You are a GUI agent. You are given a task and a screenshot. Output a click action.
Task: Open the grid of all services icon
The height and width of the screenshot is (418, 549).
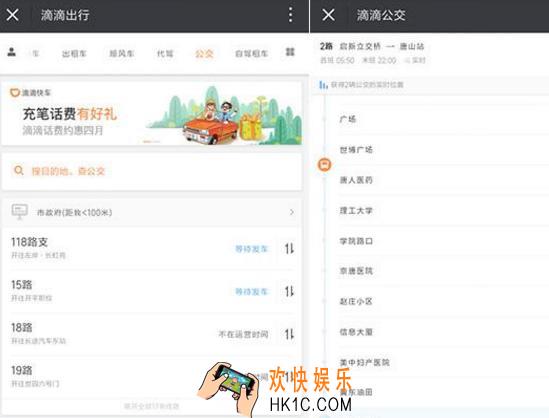[x=290, y=52]
